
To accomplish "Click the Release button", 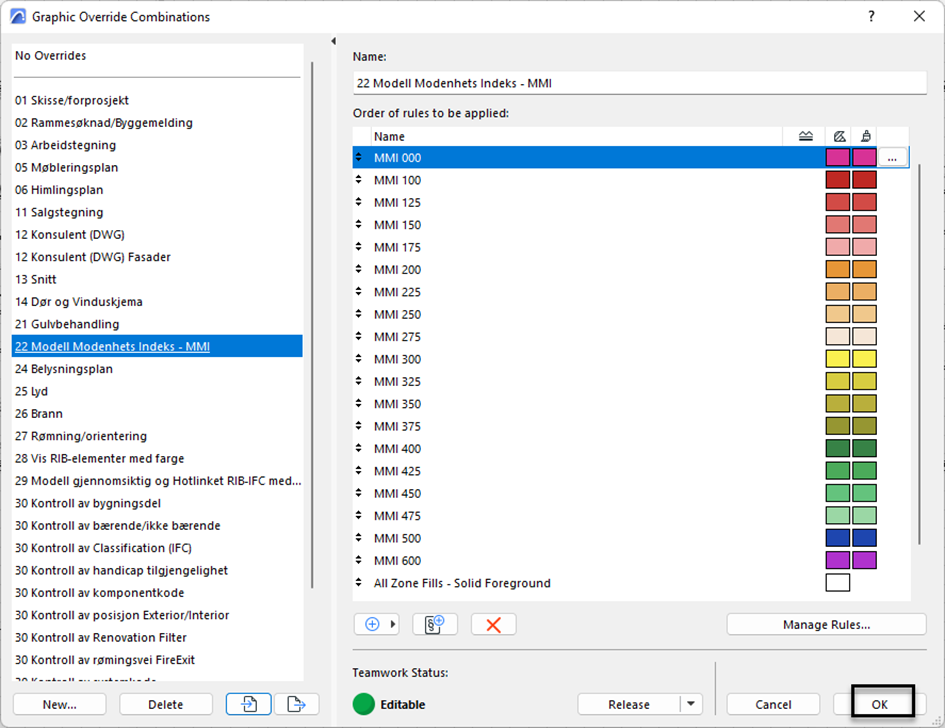I will [x=629, y=704].
